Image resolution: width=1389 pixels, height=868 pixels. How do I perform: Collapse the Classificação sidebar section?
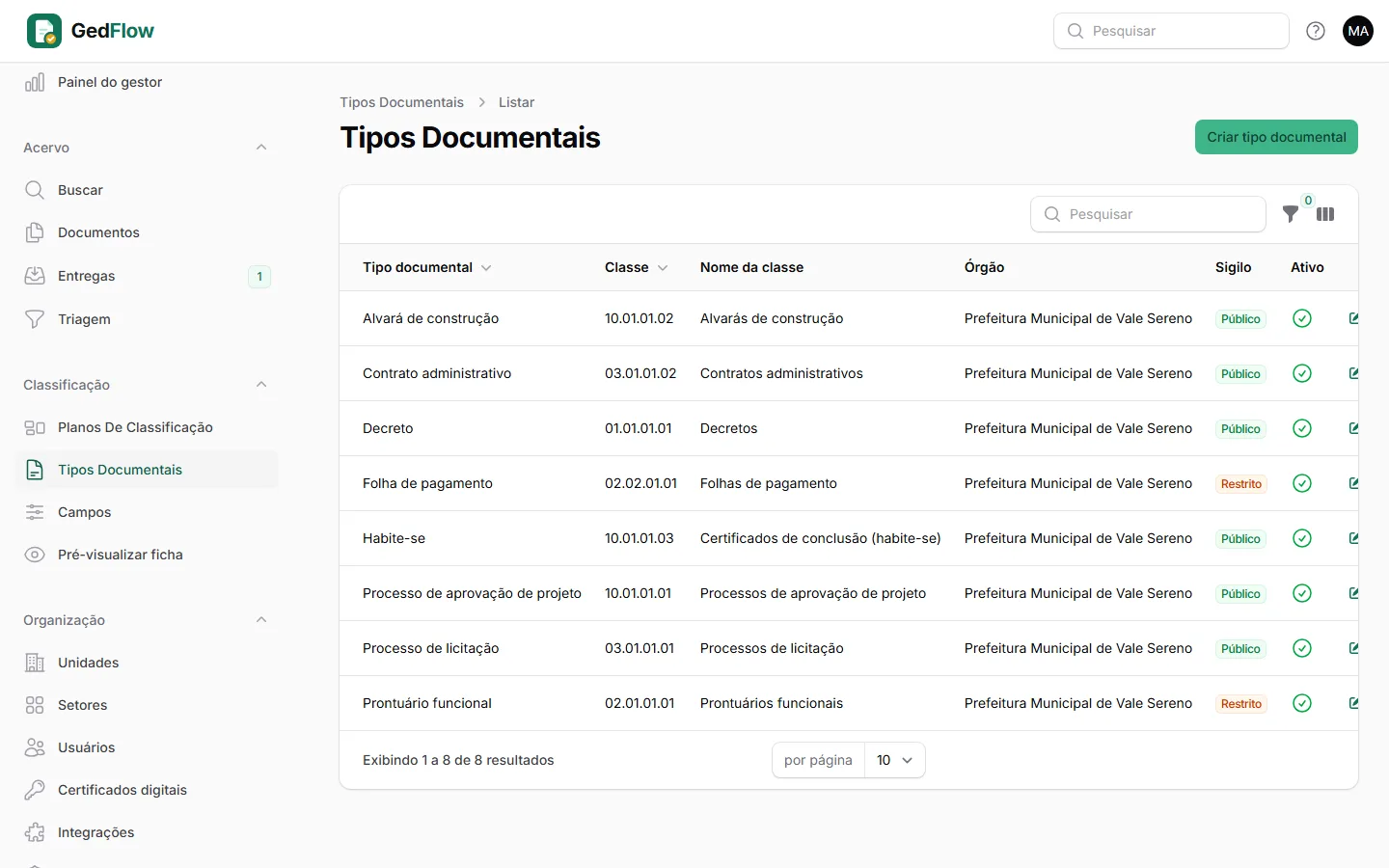tap(261, 385)
